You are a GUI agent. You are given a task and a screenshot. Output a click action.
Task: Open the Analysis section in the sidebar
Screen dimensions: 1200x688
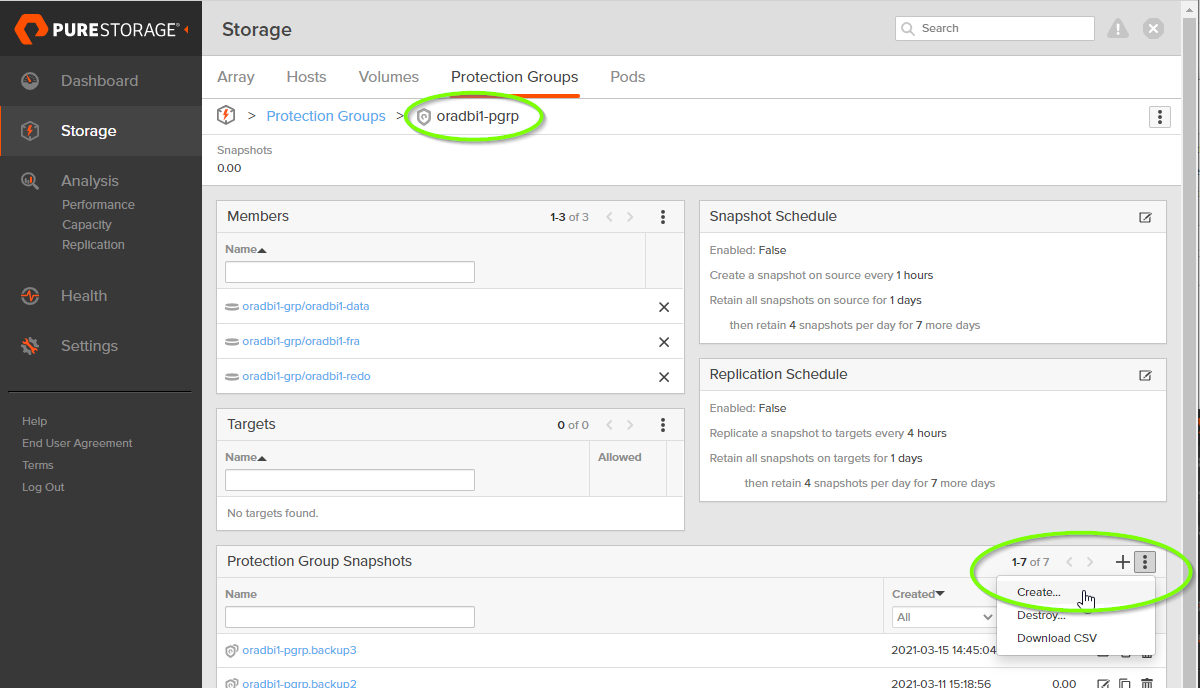click(x=89, y=181)
